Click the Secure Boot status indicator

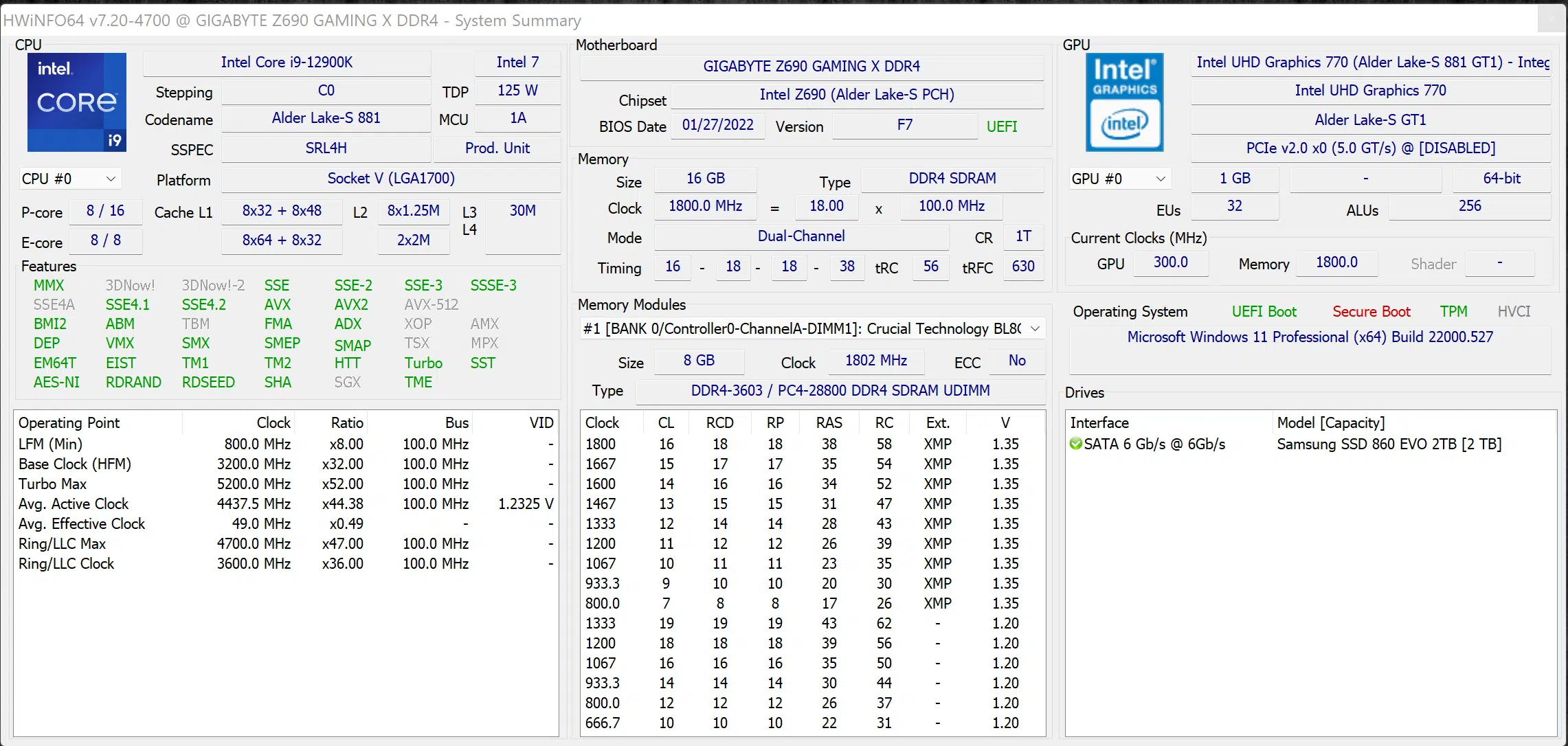pyautogui.click(x=1371, y=311)
